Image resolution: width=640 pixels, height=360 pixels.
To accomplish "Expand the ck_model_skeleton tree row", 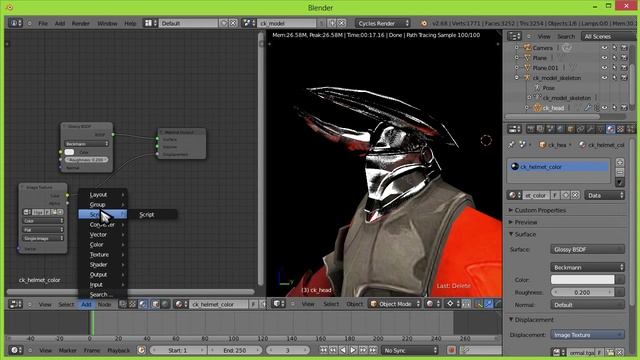I will pos(517,78).
